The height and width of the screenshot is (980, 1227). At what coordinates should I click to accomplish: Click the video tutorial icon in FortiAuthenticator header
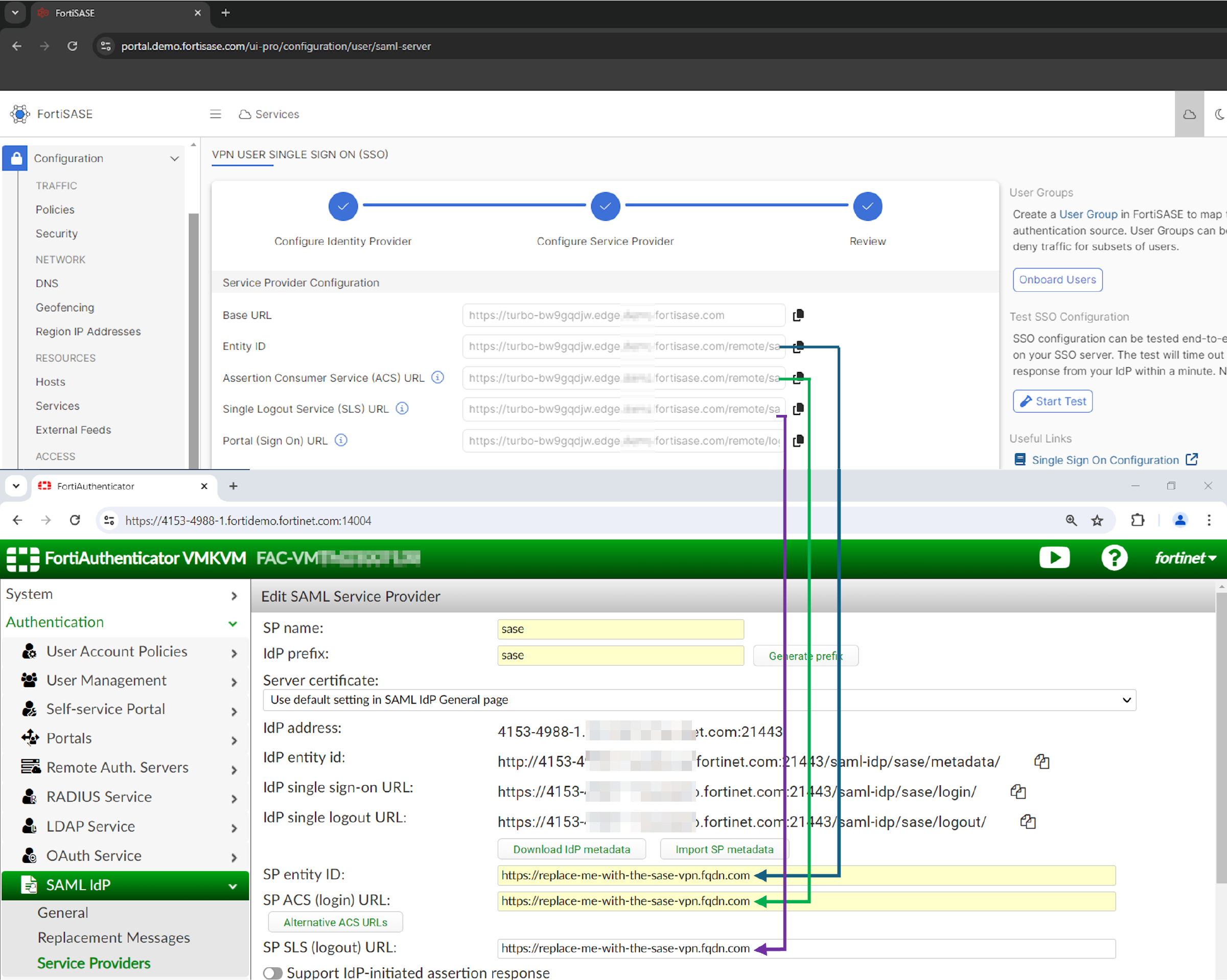tap(1055, 558)
